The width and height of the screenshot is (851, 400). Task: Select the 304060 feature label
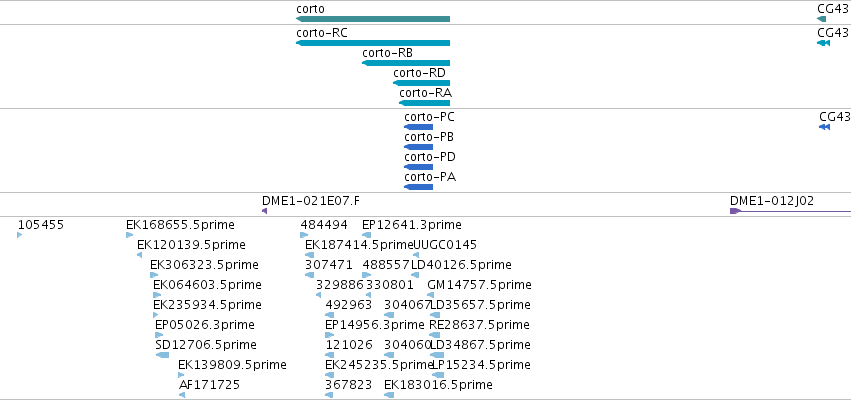pyautogui.click(x=408, y=345)
